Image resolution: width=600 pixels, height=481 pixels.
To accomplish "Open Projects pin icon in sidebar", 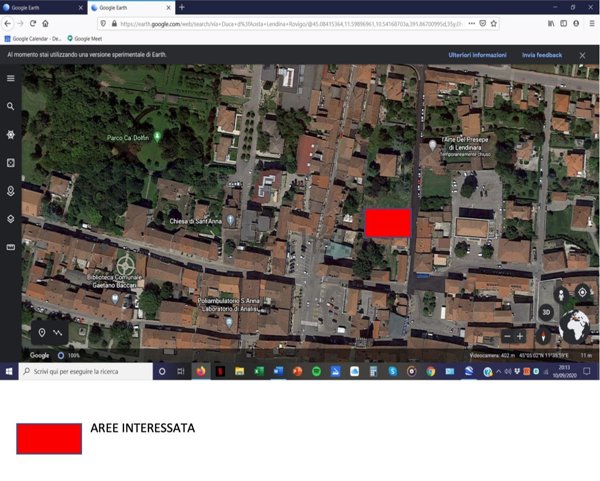I will click(11, 191).
